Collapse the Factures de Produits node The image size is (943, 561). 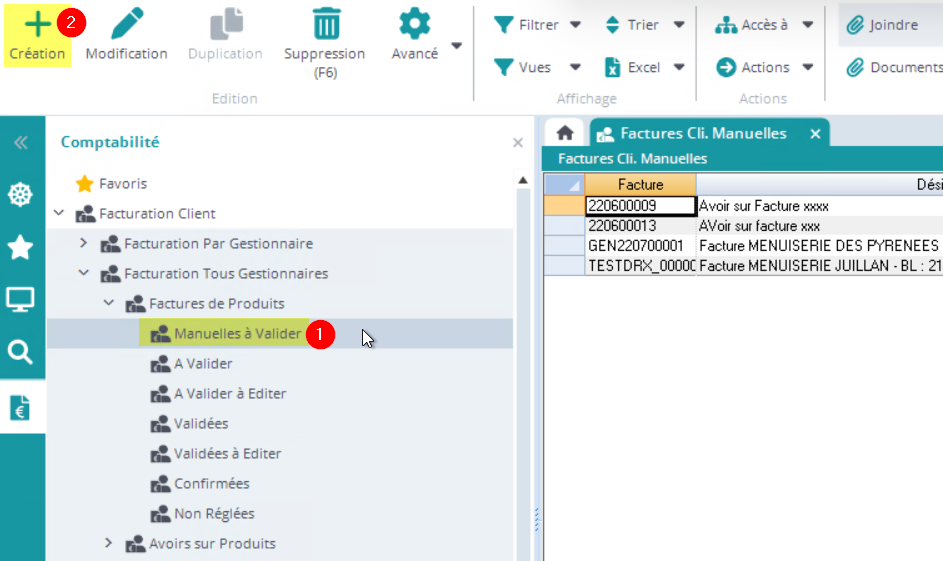point(109,303)
